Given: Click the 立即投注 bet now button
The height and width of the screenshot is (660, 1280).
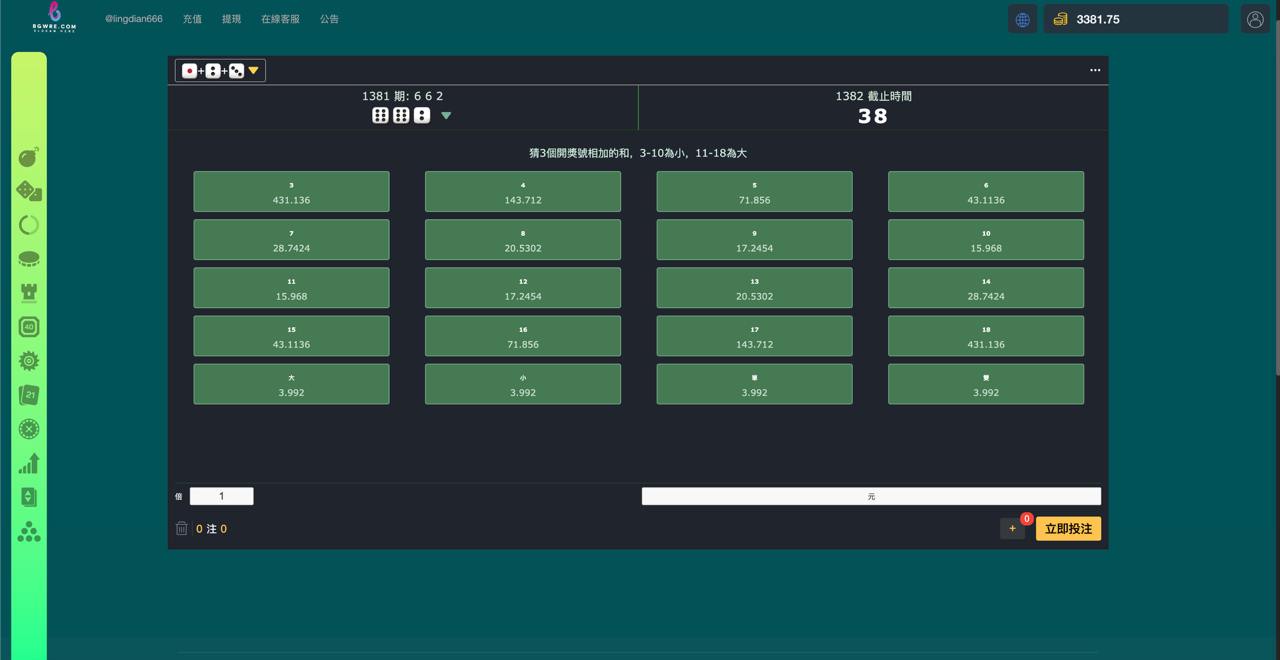Looking at the screenshot, I should (x=1068, y=529).
